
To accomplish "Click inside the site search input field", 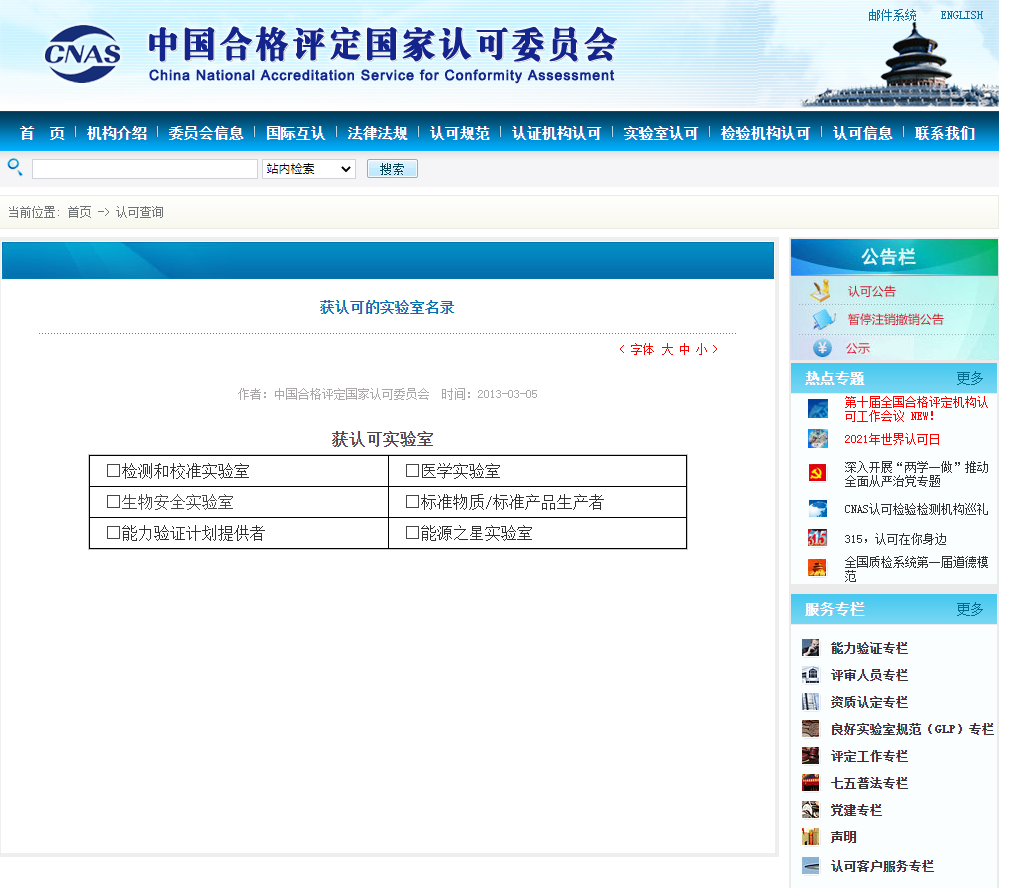I will point(144,168).
